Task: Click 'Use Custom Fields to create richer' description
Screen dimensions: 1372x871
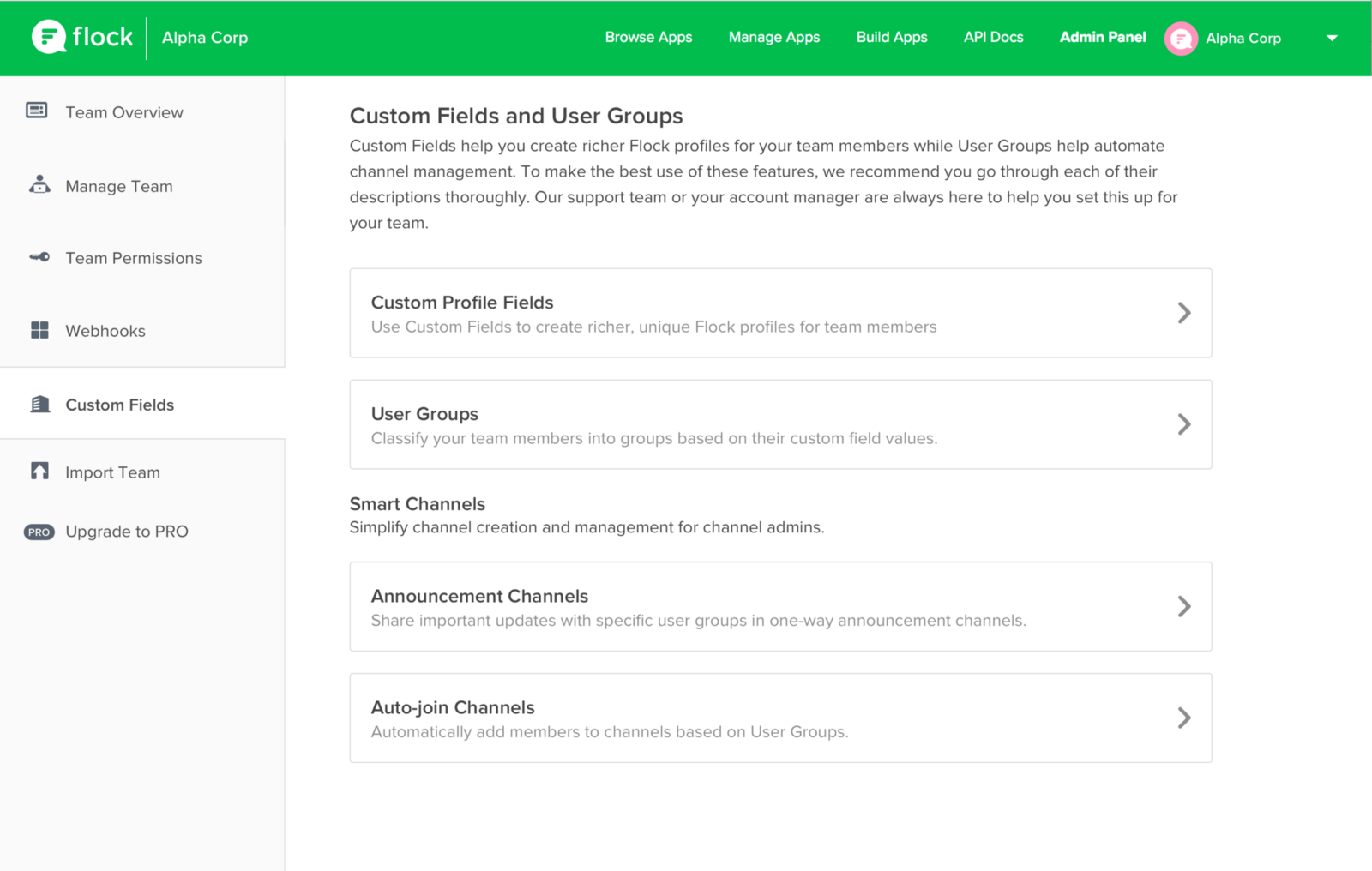Action: click(x=653, y=327)
